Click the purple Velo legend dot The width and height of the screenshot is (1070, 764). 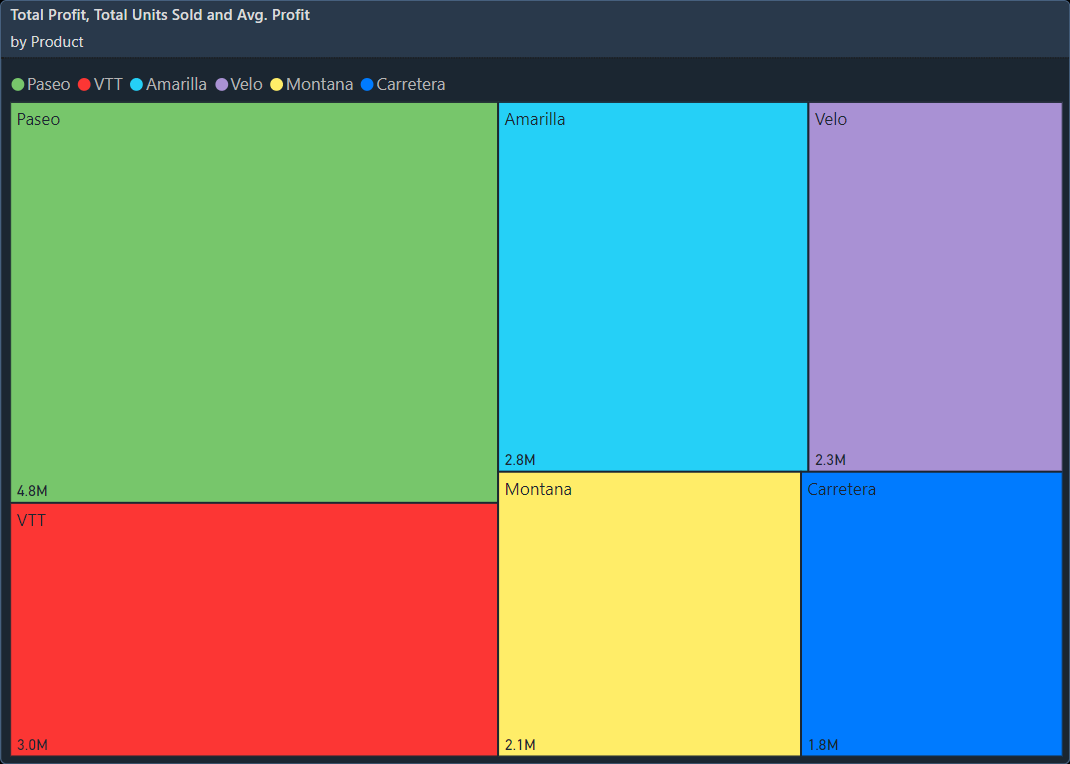click(221, 85)
